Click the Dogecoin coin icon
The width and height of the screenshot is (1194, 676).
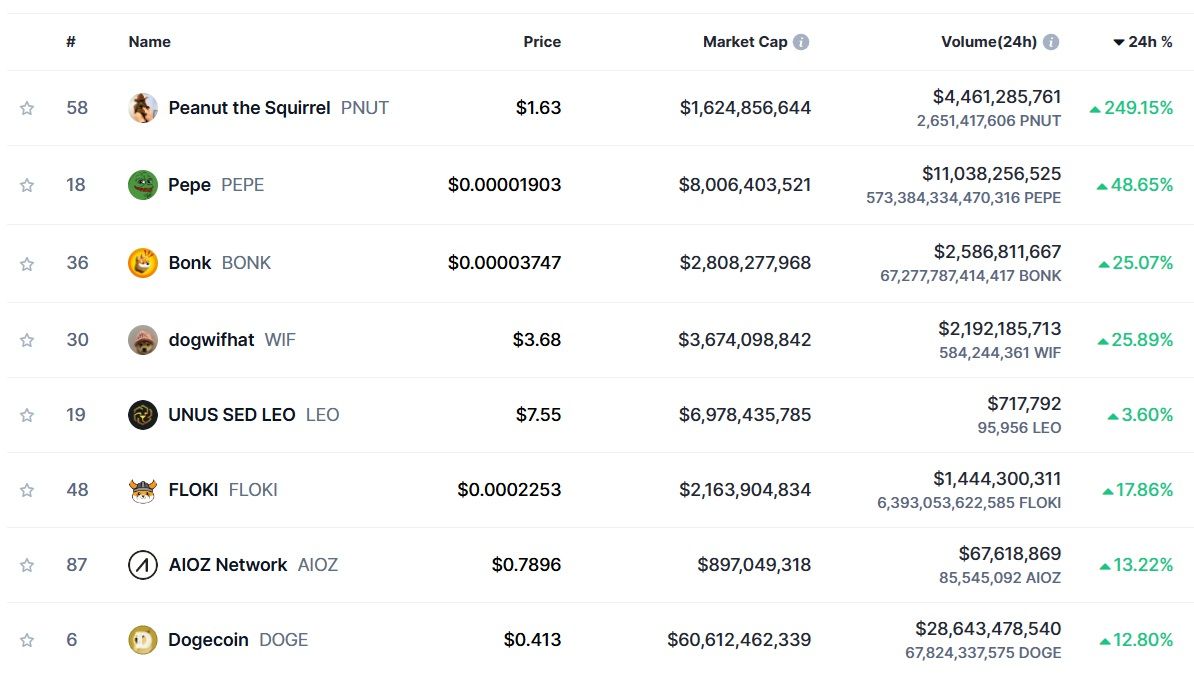[143, 640]
